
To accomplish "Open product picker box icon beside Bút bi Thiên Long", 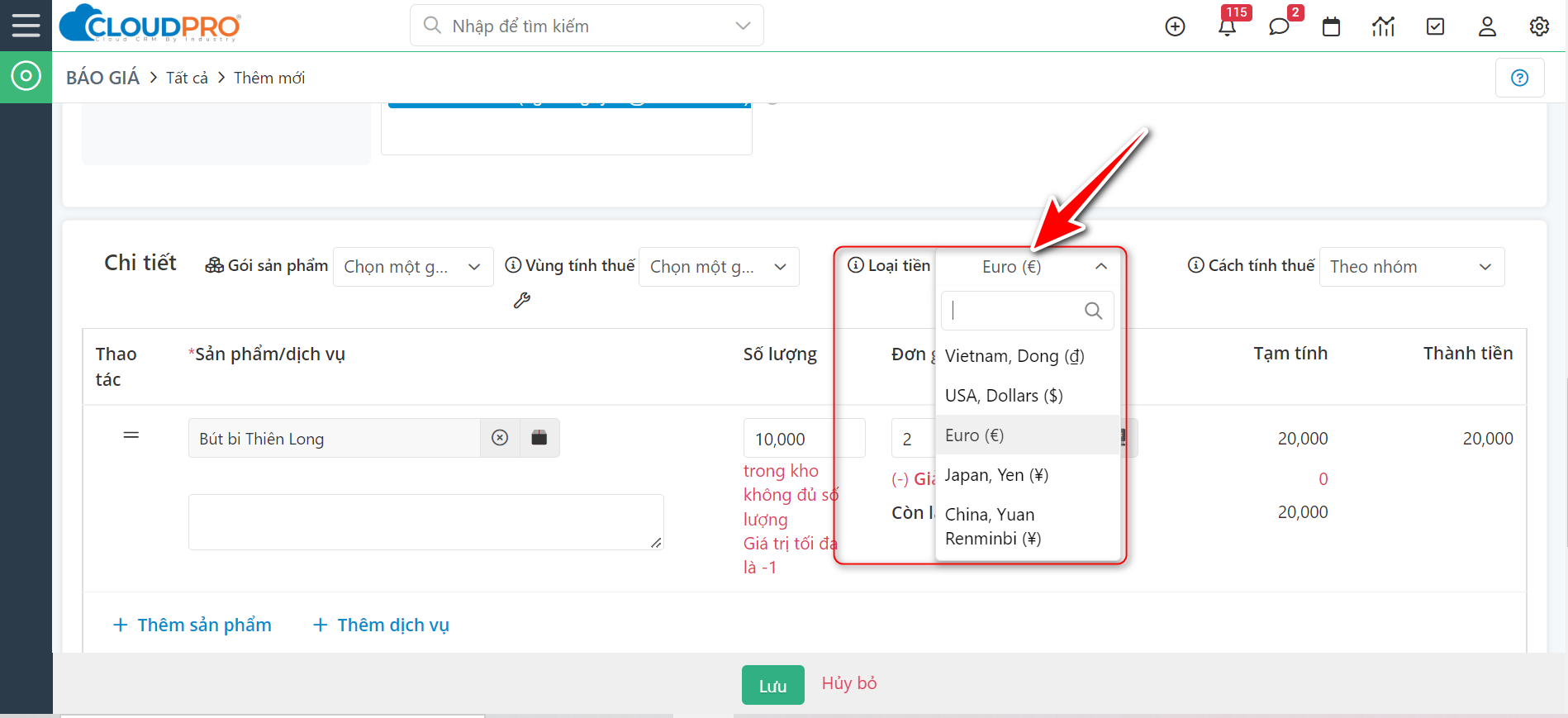I will tap(539, 438).
